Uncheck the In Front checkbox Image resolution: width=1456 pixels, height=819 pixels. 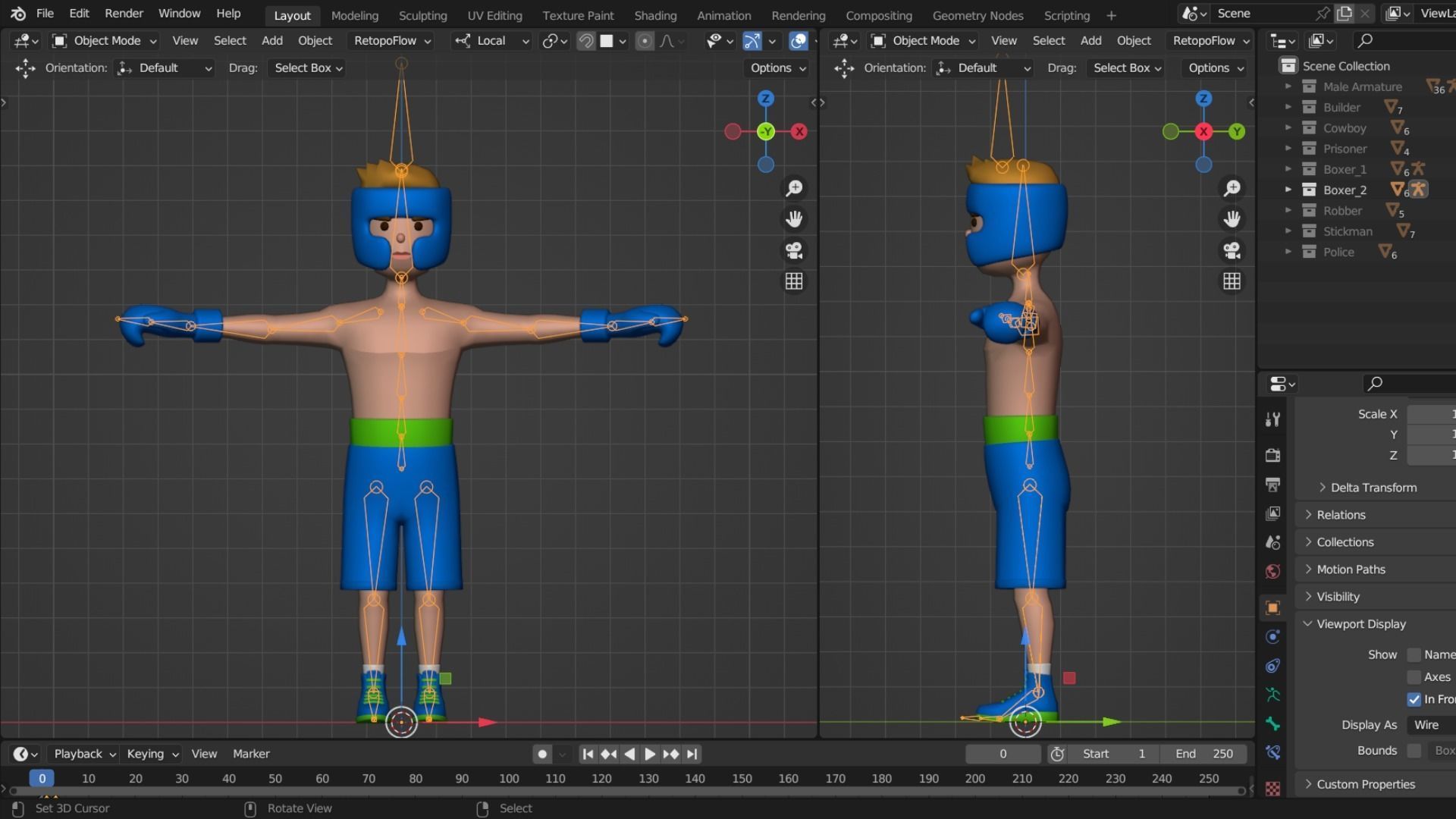pos(1414,699)
